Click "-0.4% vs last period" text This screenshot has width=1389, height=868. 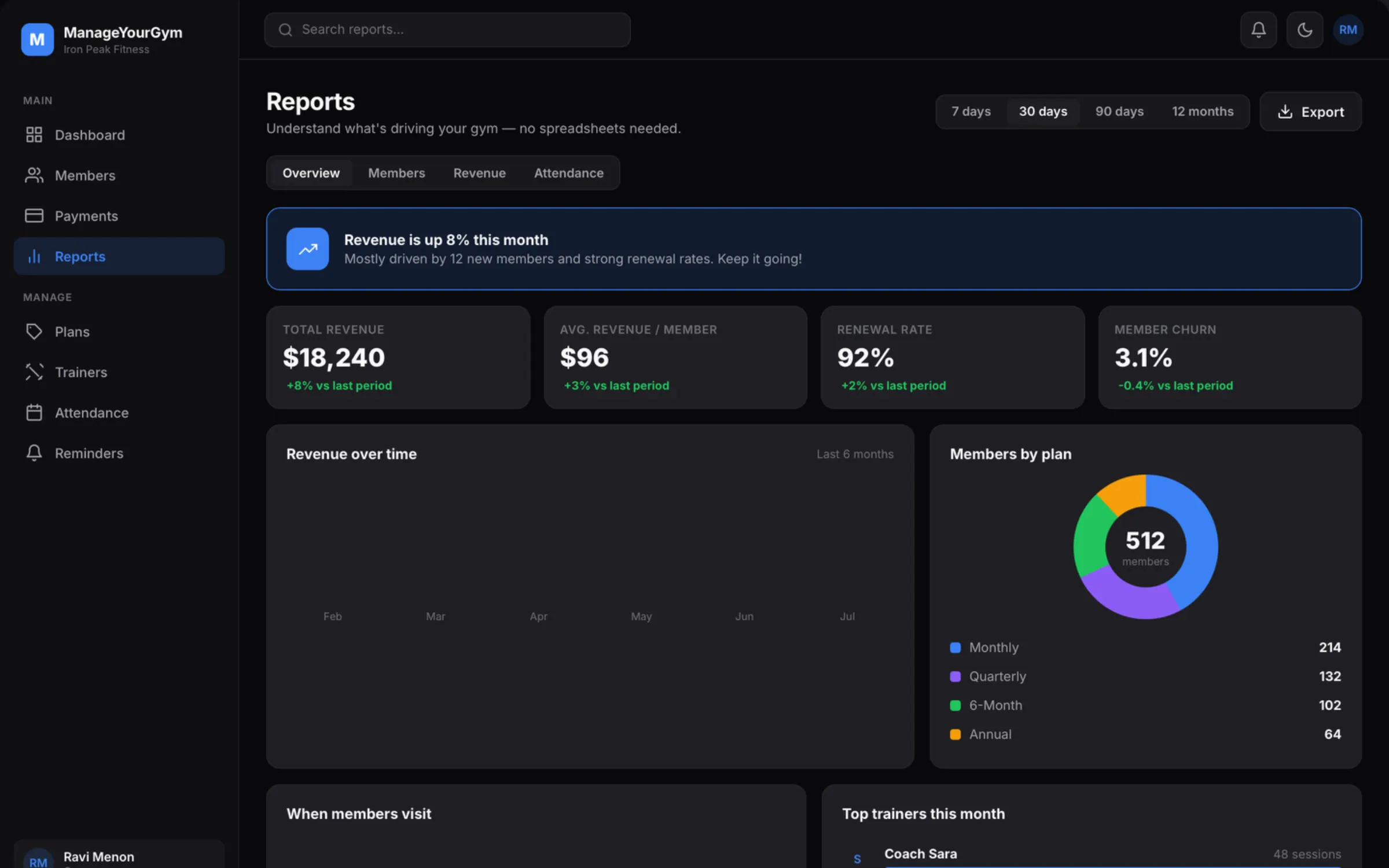(x=1175, y=385)
